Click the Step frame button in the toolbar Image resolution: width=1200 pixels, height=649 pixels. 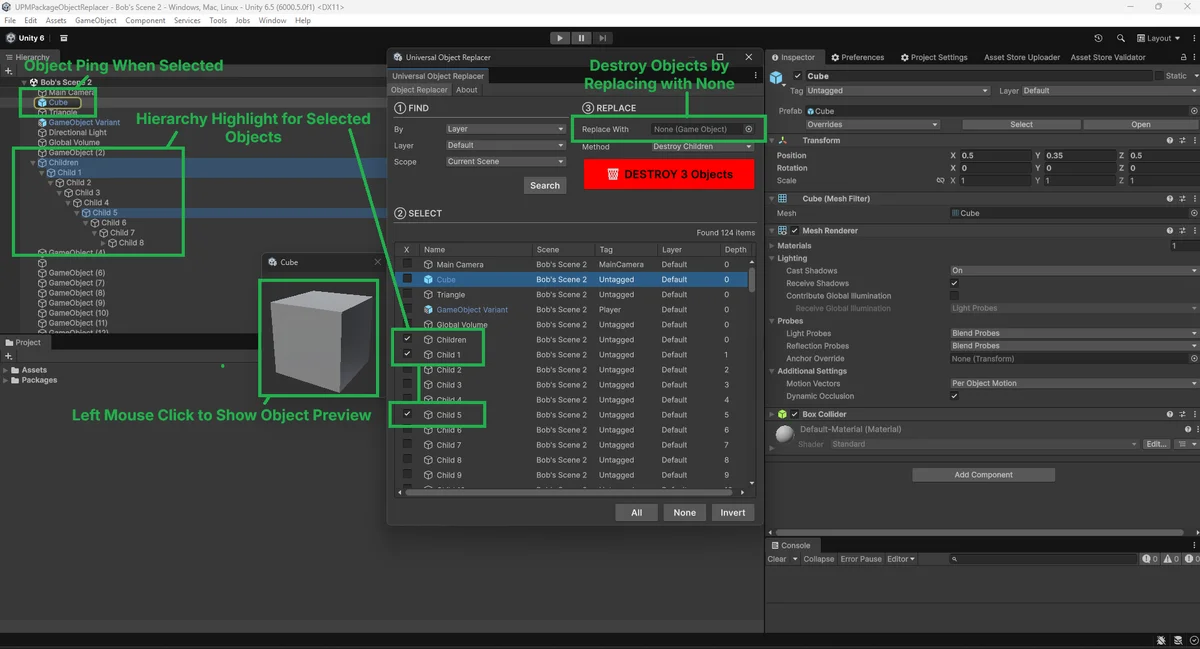600,38
